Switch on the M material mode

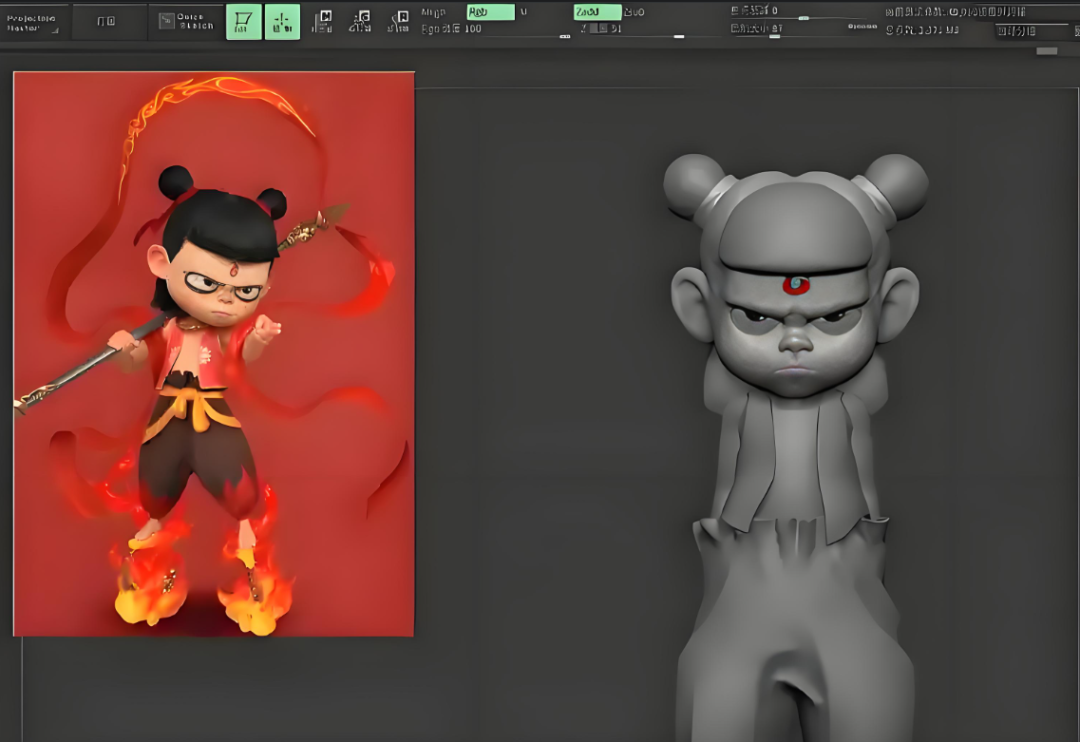point(523,12)
